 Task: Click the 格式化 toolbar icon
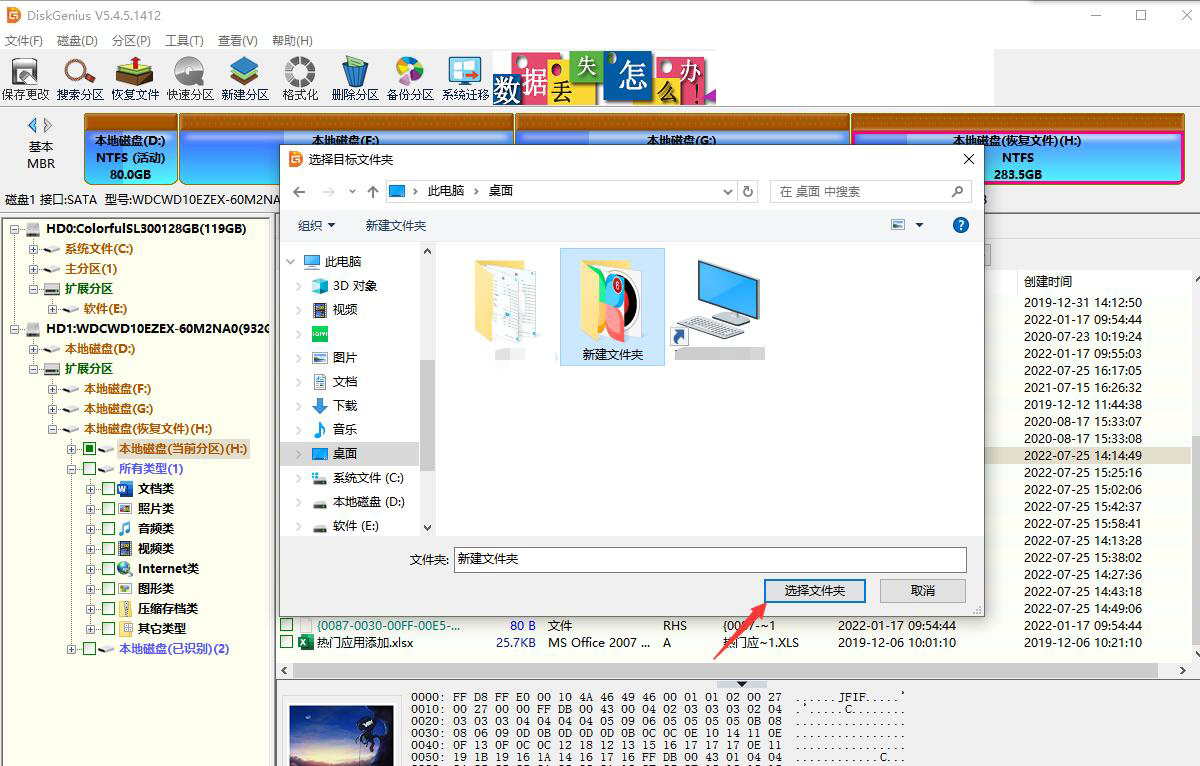coord(297,76)
